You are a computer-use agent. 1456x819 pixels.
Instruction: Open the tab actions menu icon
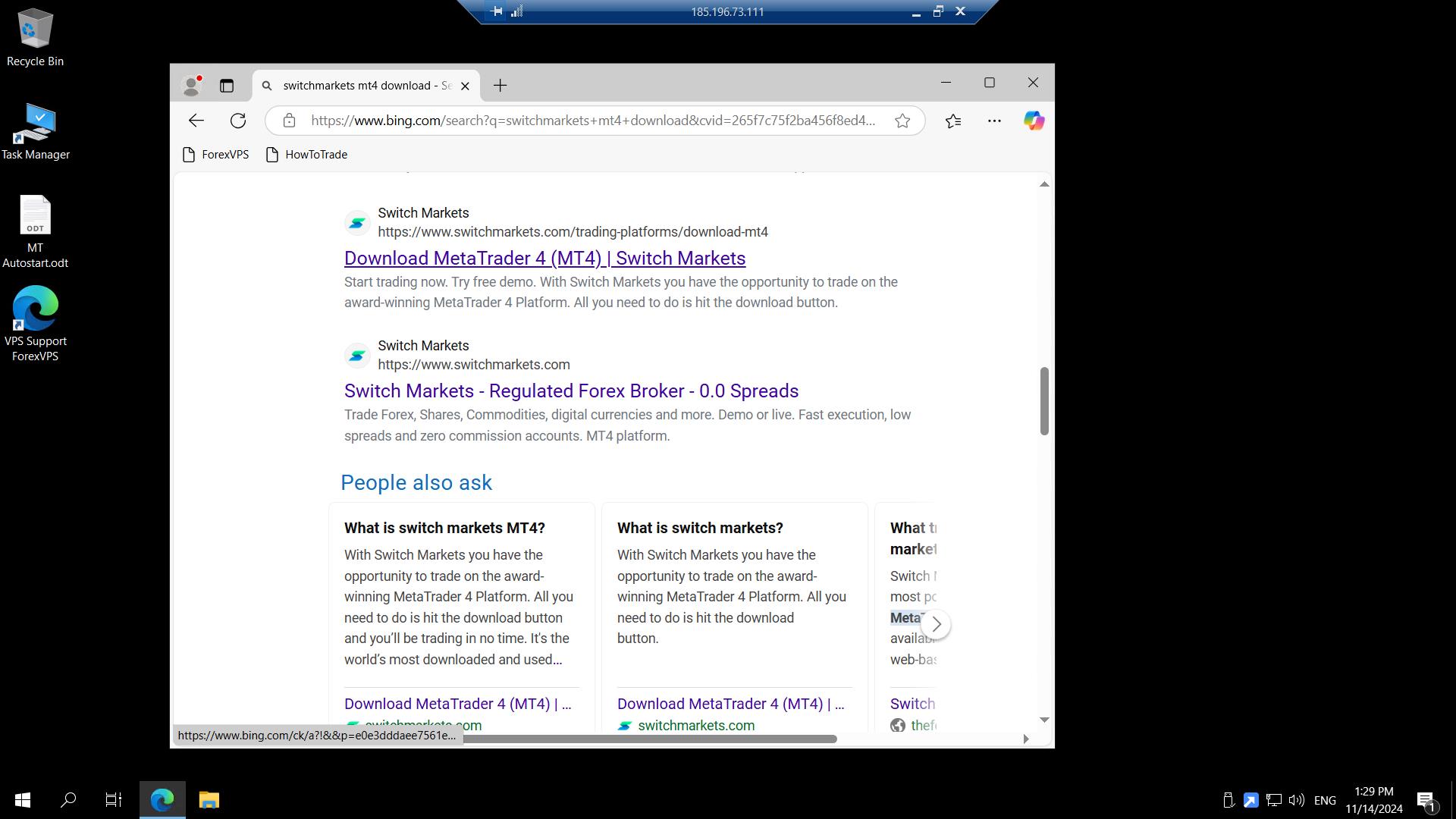227,86
